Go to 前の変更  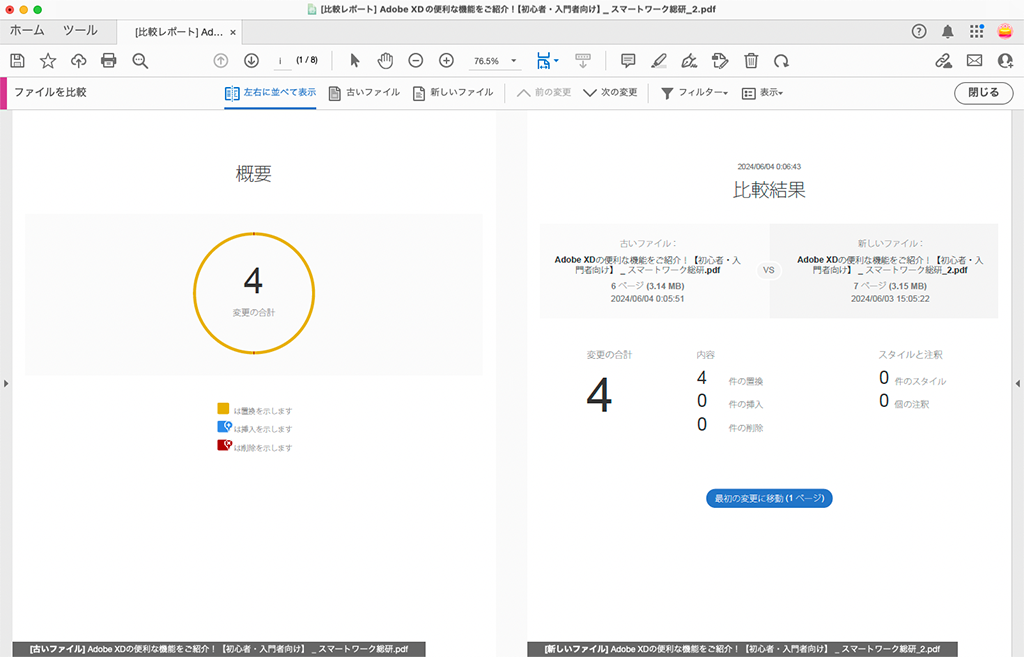pos(544,93)
